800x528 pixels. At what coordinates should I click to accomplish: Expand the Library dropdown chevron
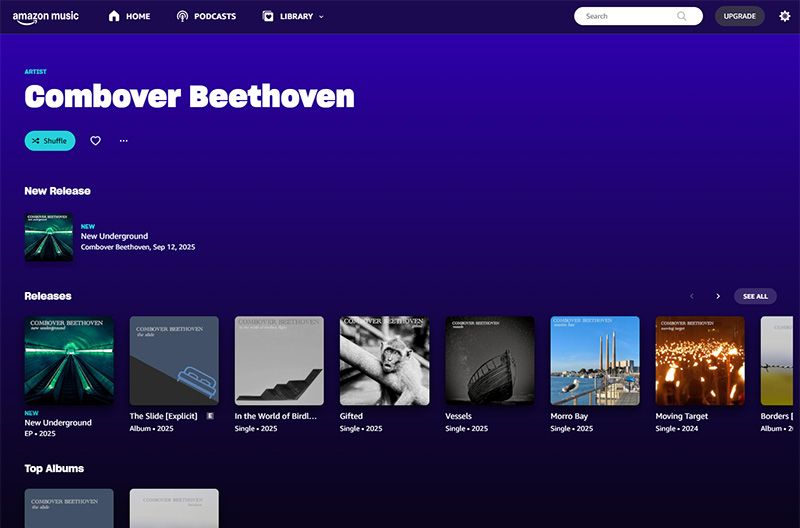click(x=321, y=17)
